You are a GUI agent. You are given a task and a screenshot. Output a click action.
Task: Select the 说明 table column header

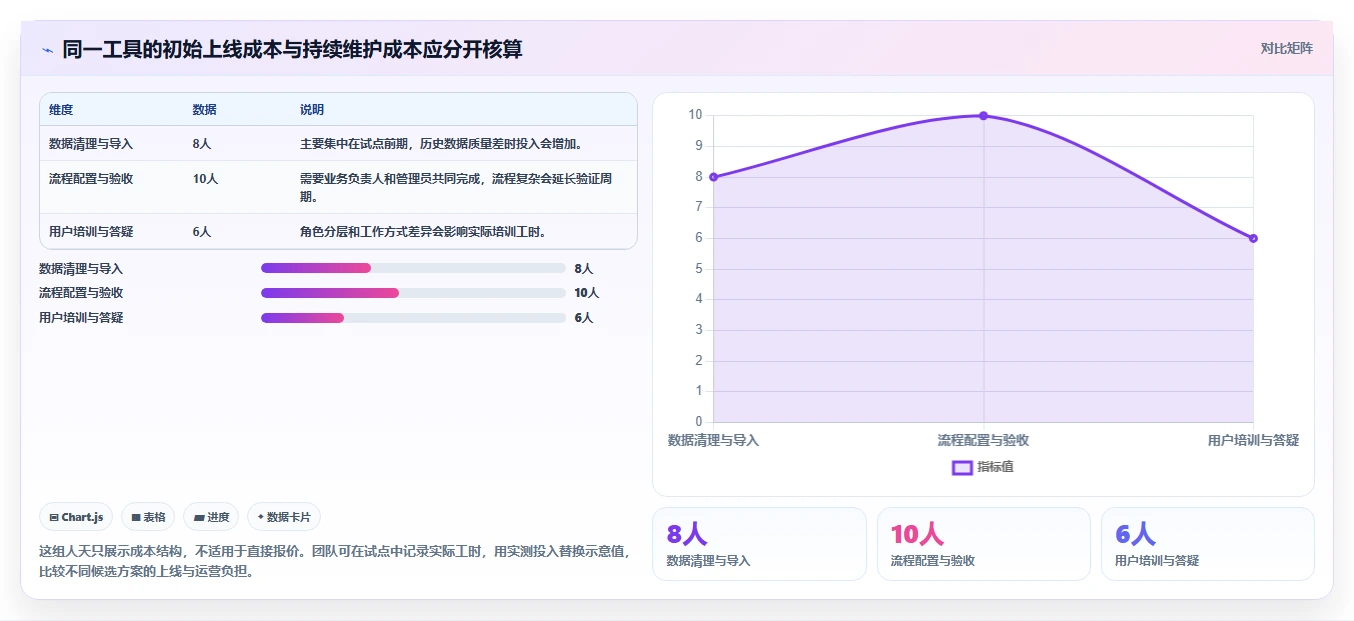pyautogui.click(x=312, y=110)
